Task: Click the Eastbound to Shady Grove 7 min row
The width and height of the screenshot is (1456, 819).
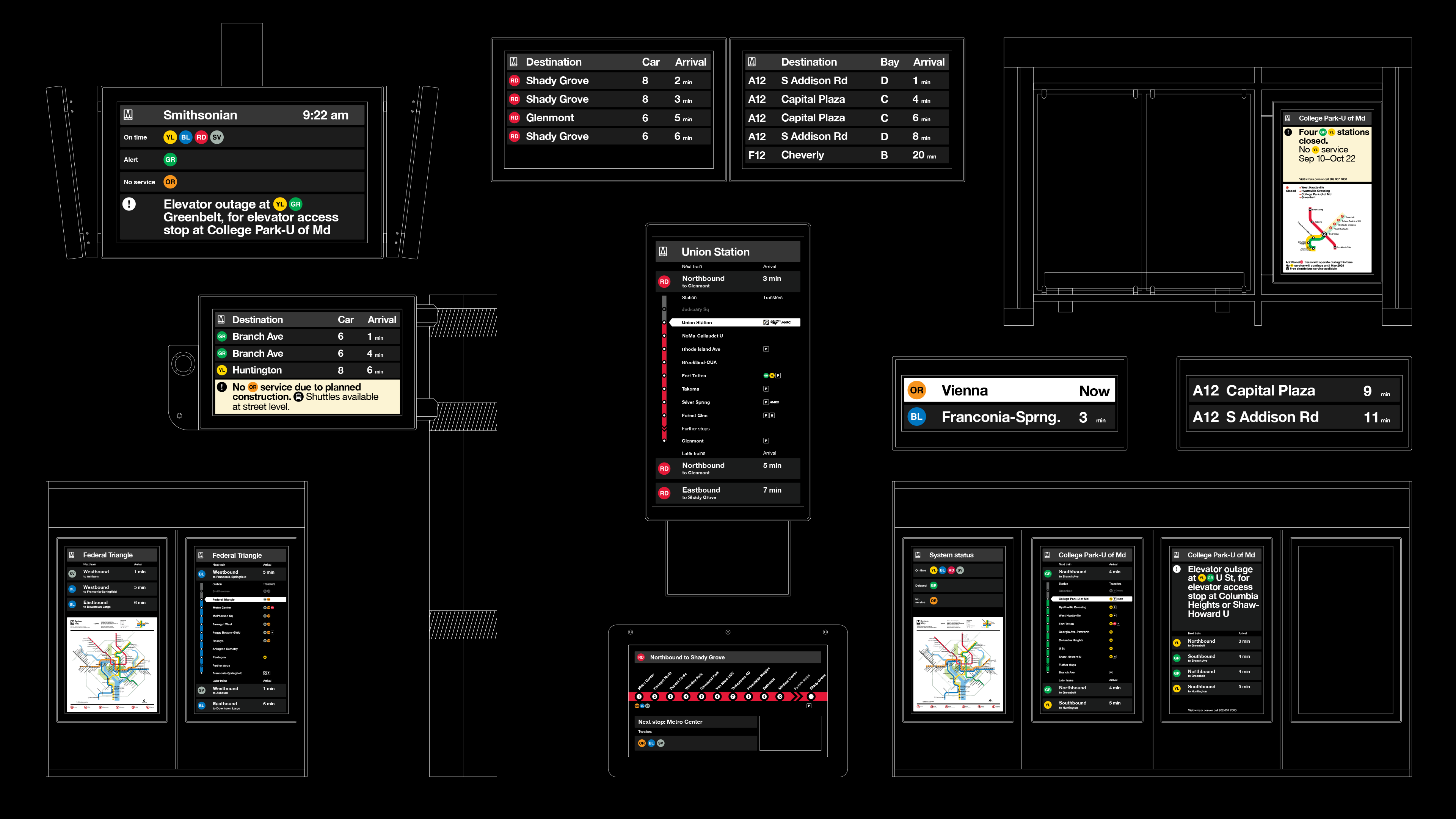Action: coord(728,493)
